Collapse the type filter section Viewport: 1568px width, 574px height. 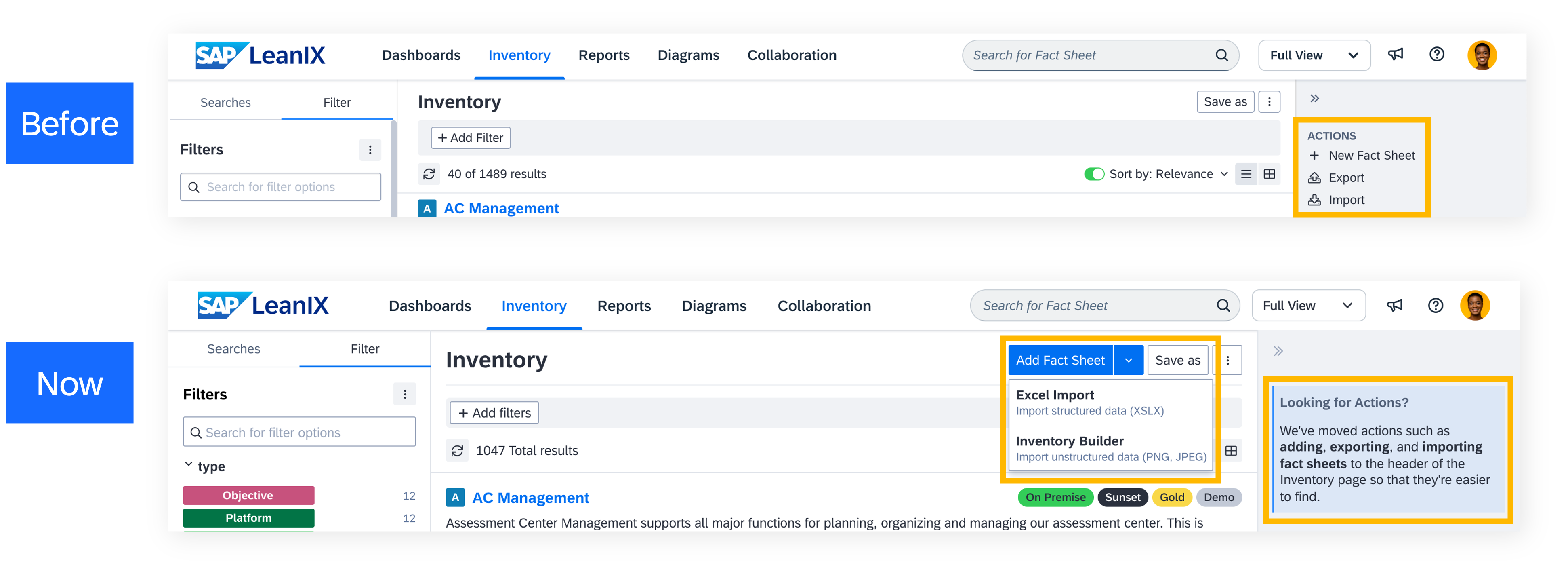189,466
